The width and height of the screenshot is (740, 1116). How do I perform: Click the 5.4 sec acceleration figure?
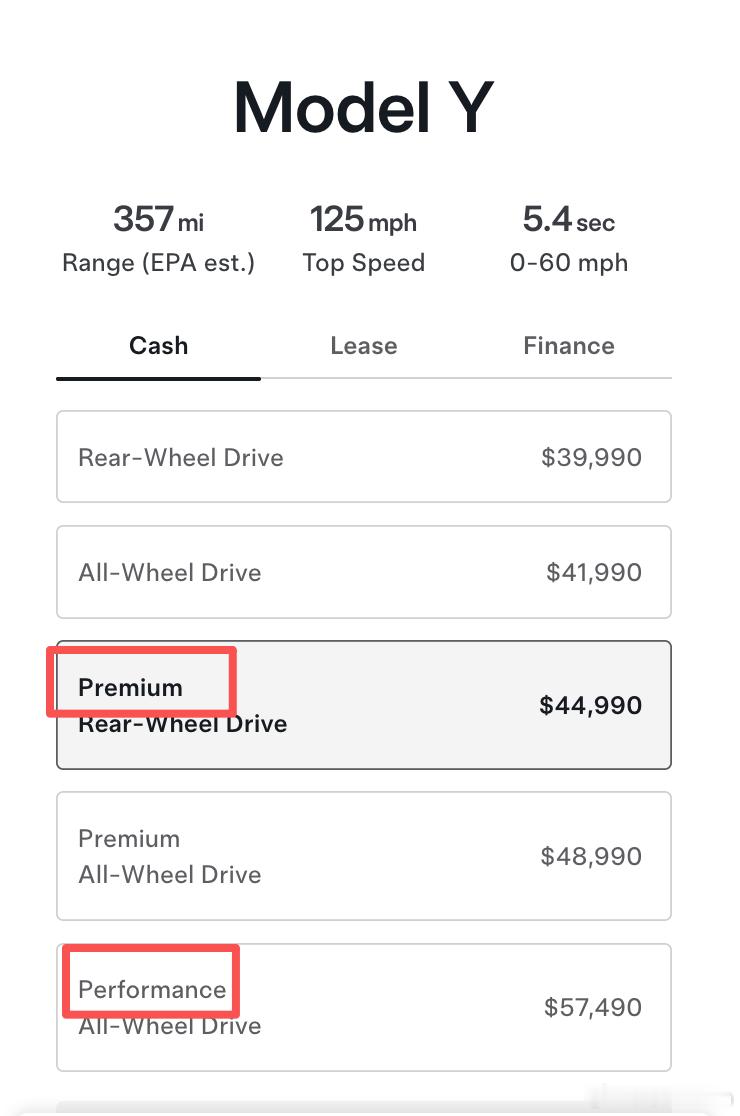click(568, 219)
